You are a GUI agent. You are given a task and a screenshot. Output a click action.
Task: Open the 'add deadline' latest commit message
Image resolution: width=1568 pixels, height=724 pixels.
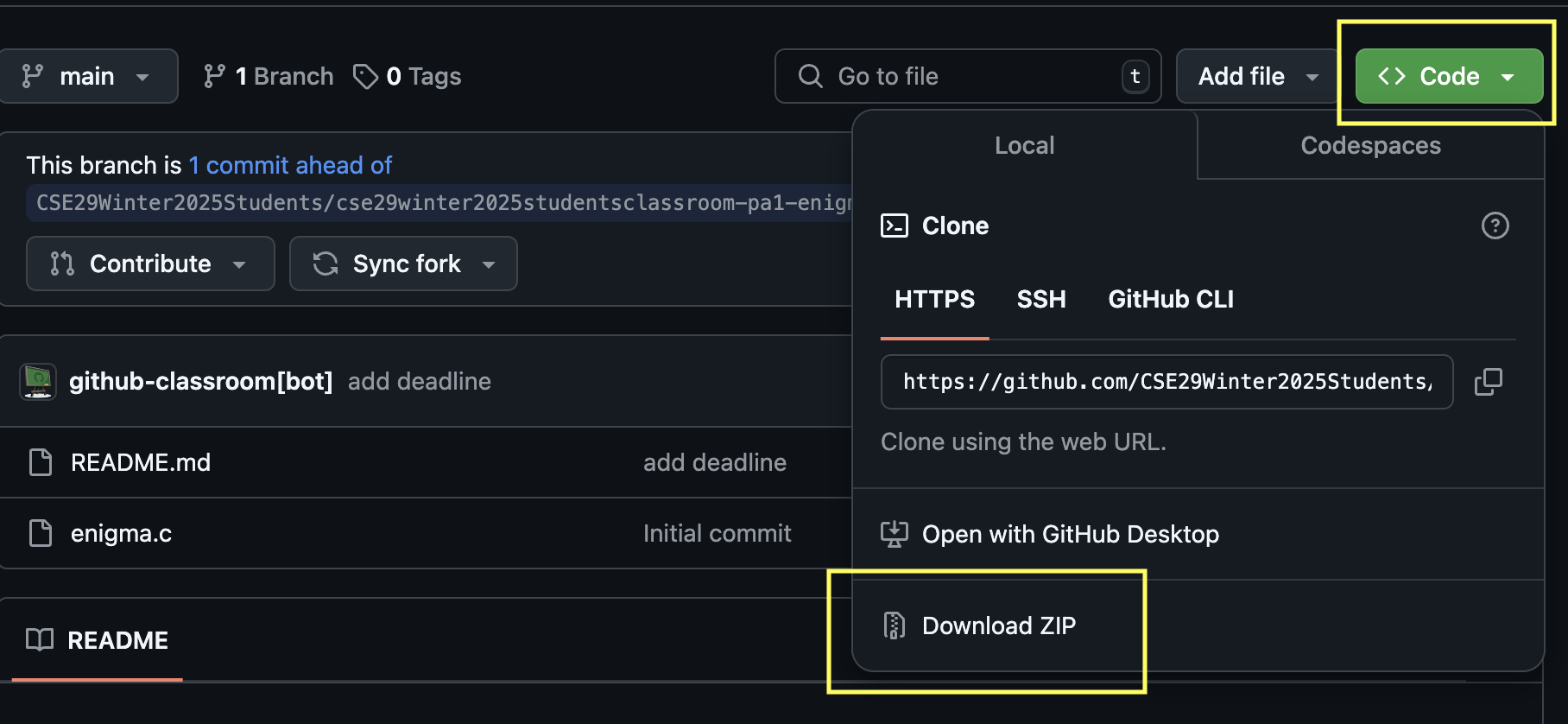click(x=420, y=382)
